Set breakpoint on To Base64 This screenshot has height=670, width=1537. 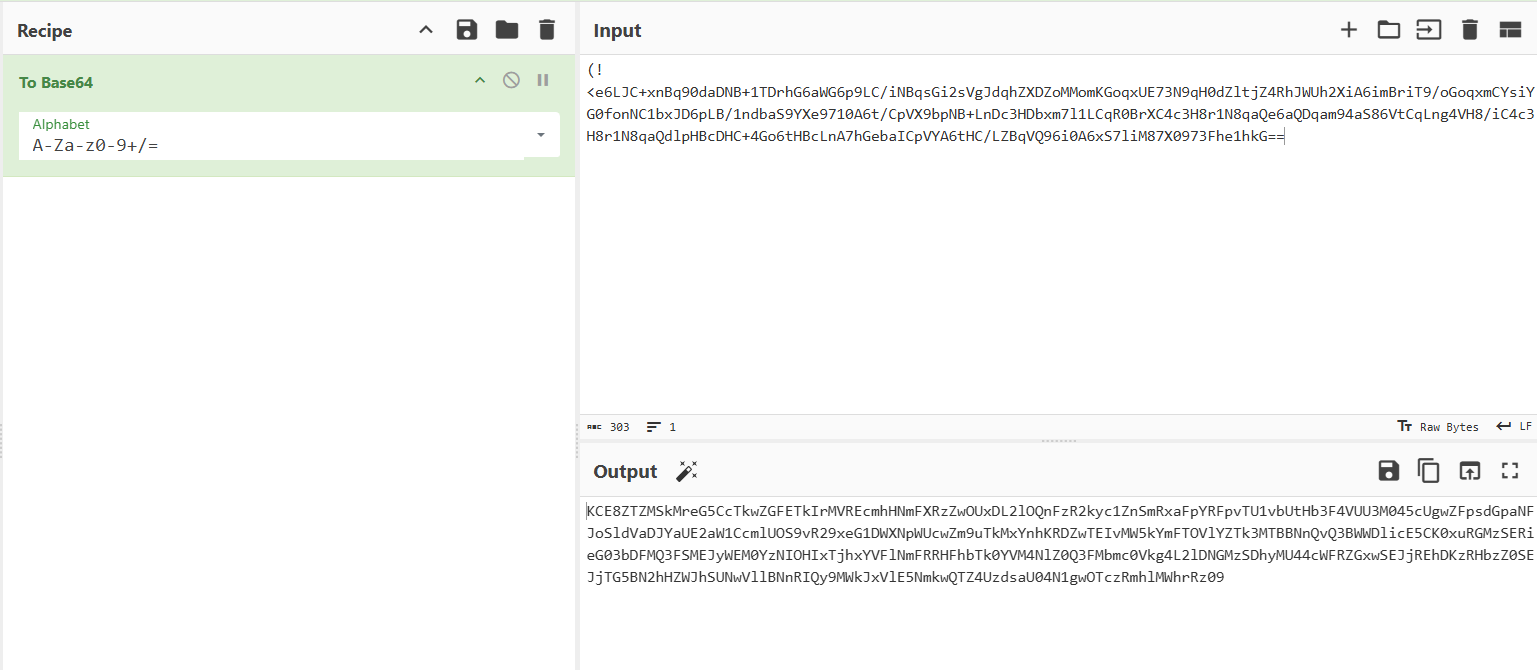point(543,80)
